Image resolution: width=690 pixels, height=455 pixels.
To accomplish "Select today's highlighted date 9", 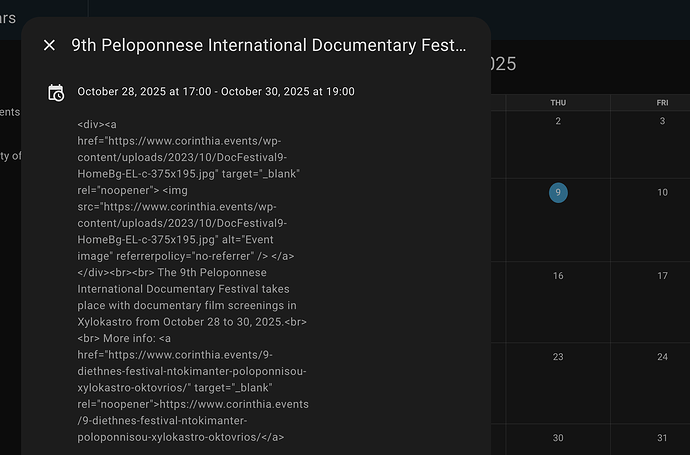I will click(558, 192).
